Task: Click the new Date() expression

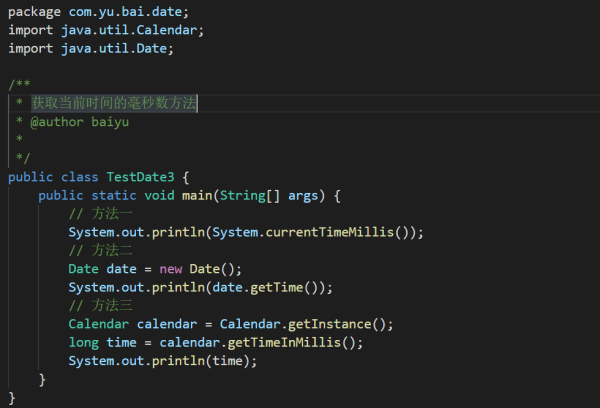Action: pos(197,269)
